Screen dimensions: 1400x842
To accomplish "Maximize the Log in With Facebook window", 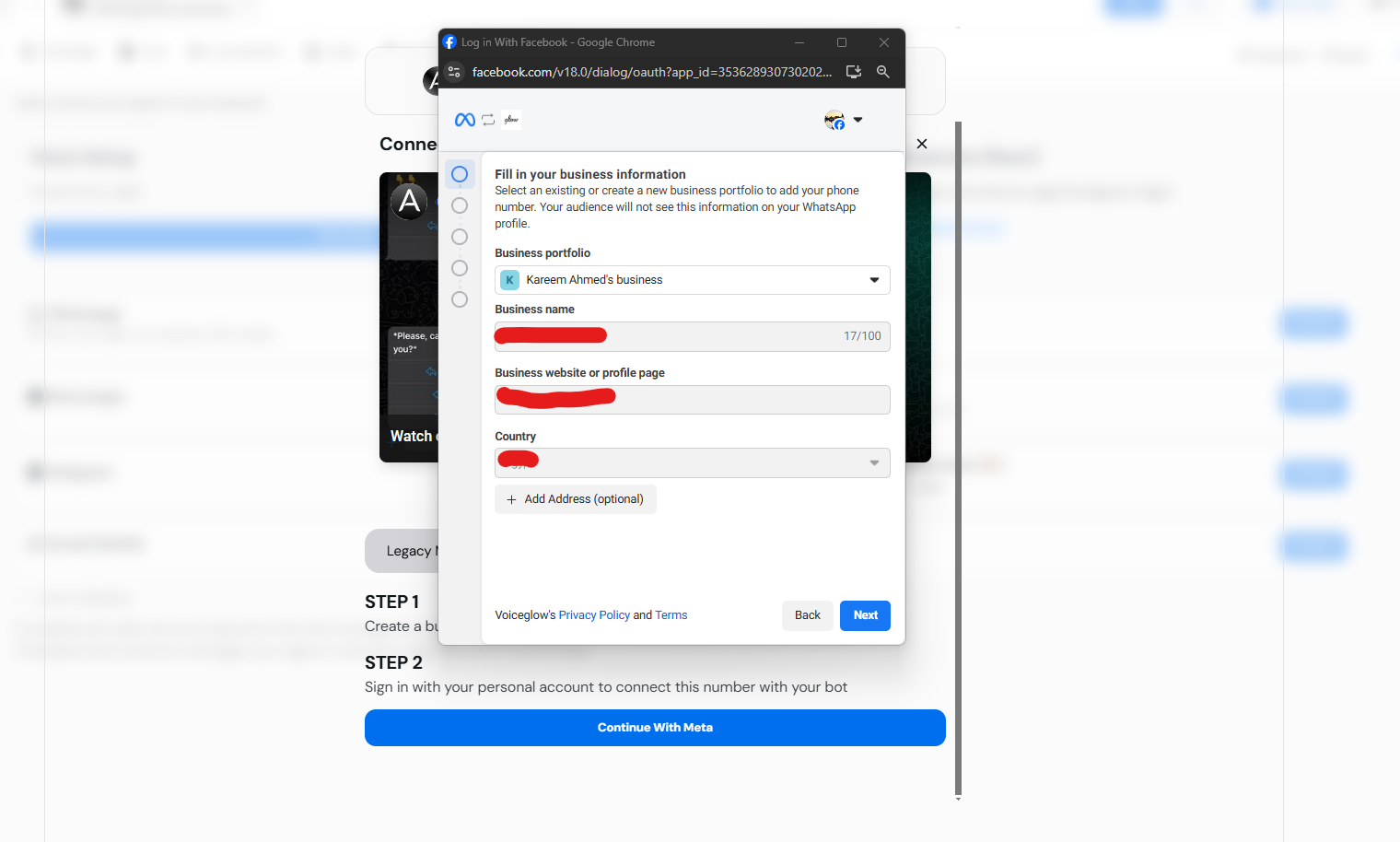I will click(842, 42).
